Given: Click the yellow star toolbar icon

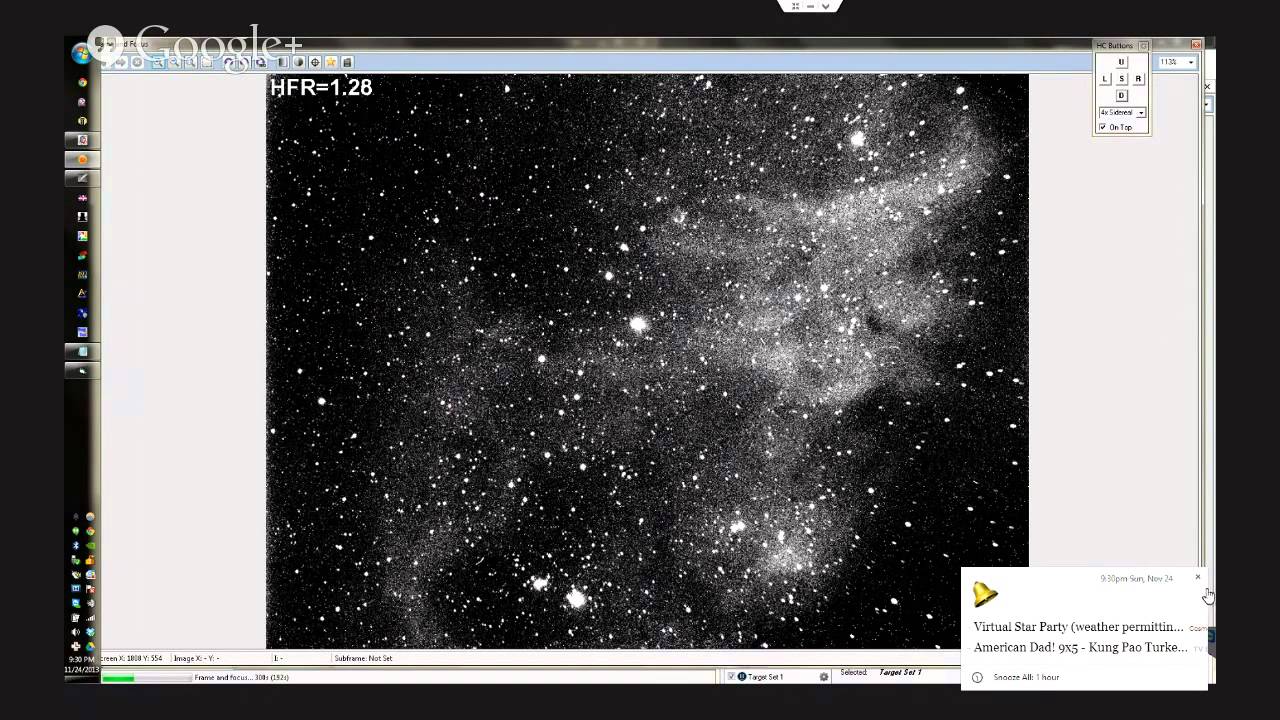Looking at the screenshot, I should click(331, 62).
